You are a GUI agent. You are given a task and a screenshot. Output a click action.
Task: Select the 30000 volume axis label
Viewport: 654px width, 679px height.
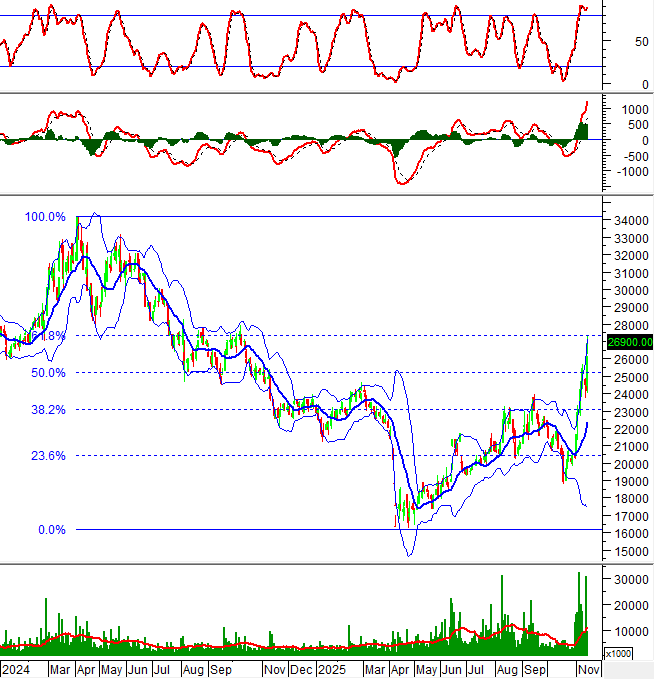point(629,580)
